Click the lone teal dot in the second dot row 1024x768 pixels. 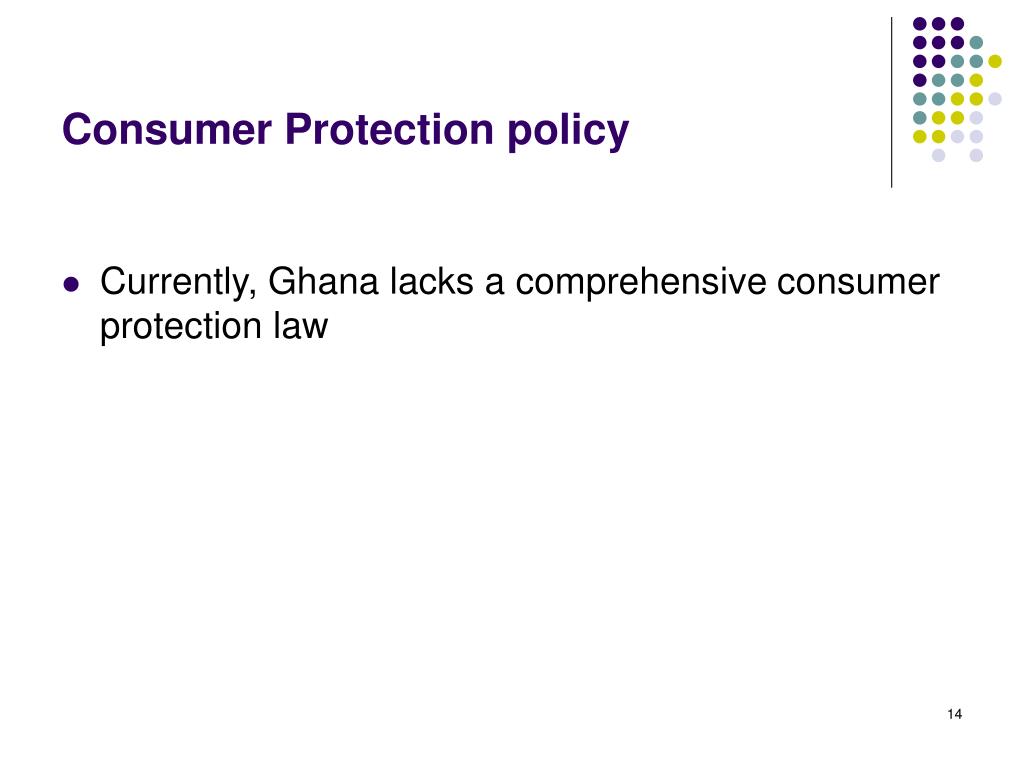pyautogui.click(x=976, y=43)
